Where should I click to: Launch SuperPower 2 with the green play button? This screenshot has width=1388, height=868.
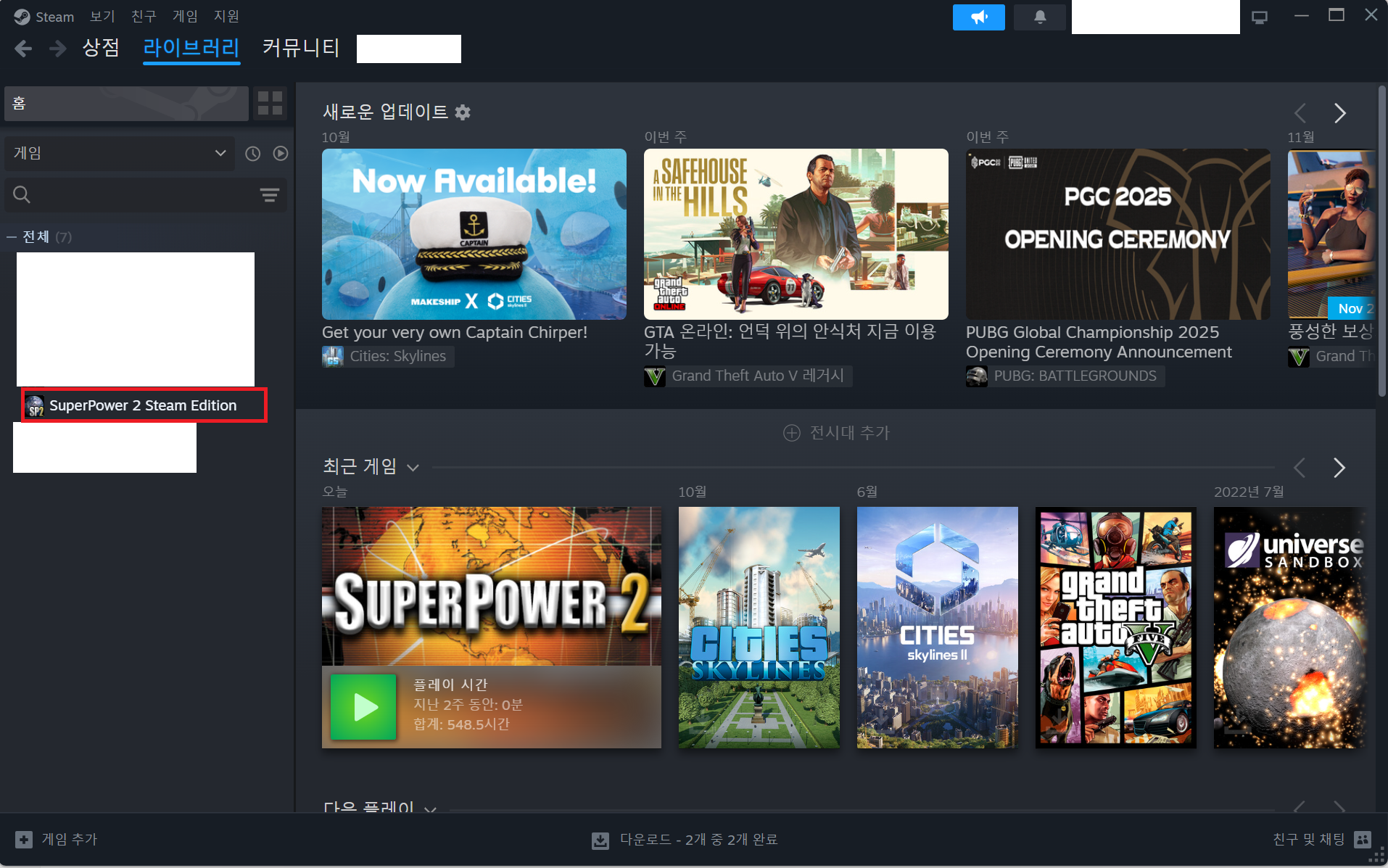click(363, 706)
